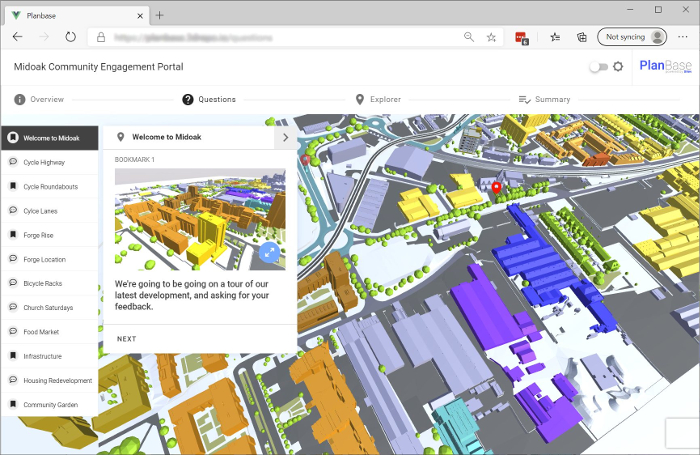Open the browser three-dot menu
The height and width of the screenshot is (455, 700).
682,37
